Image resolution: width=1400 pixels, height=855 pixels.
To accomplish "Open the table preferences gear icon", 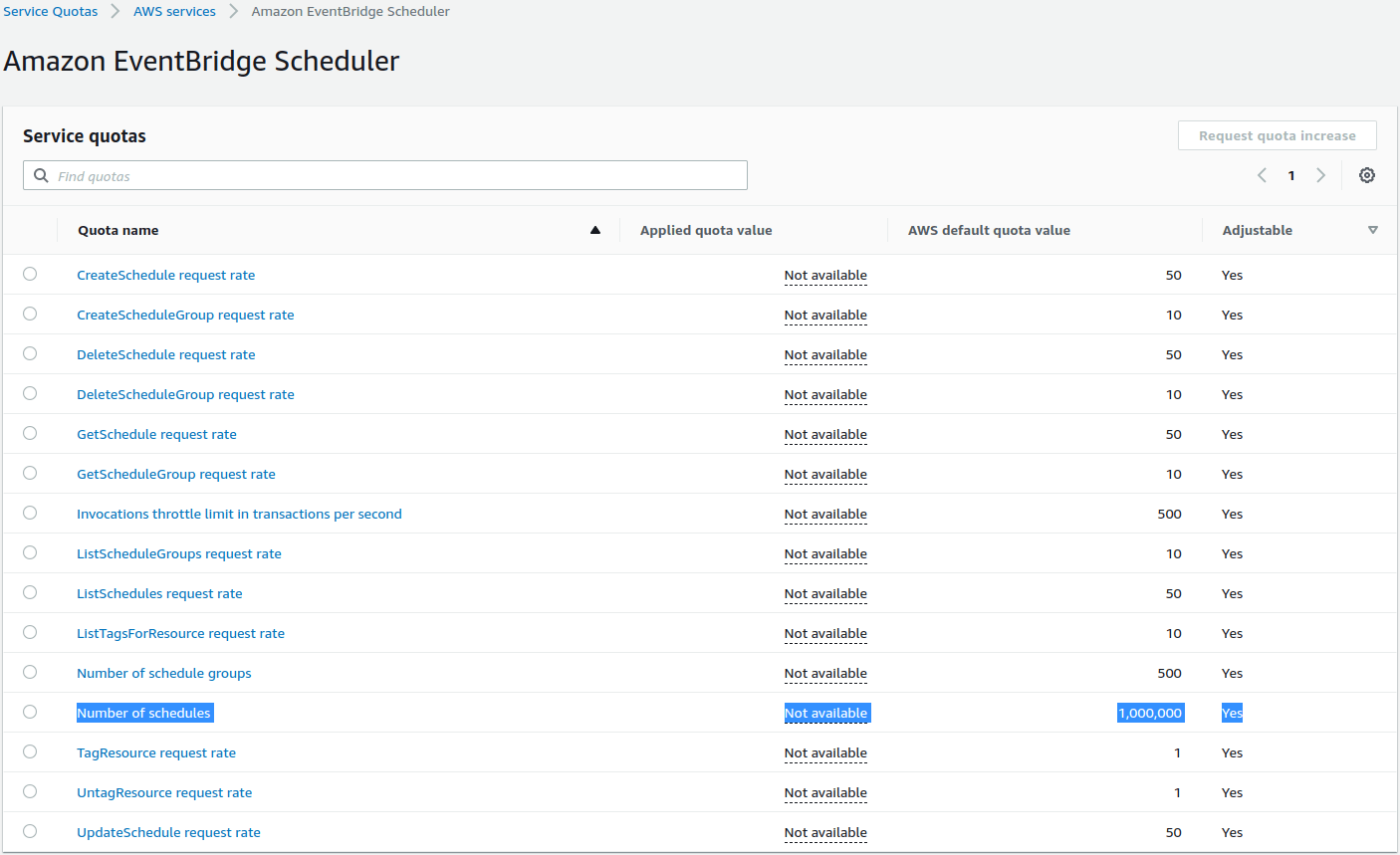I will (x=1366, y=175).
